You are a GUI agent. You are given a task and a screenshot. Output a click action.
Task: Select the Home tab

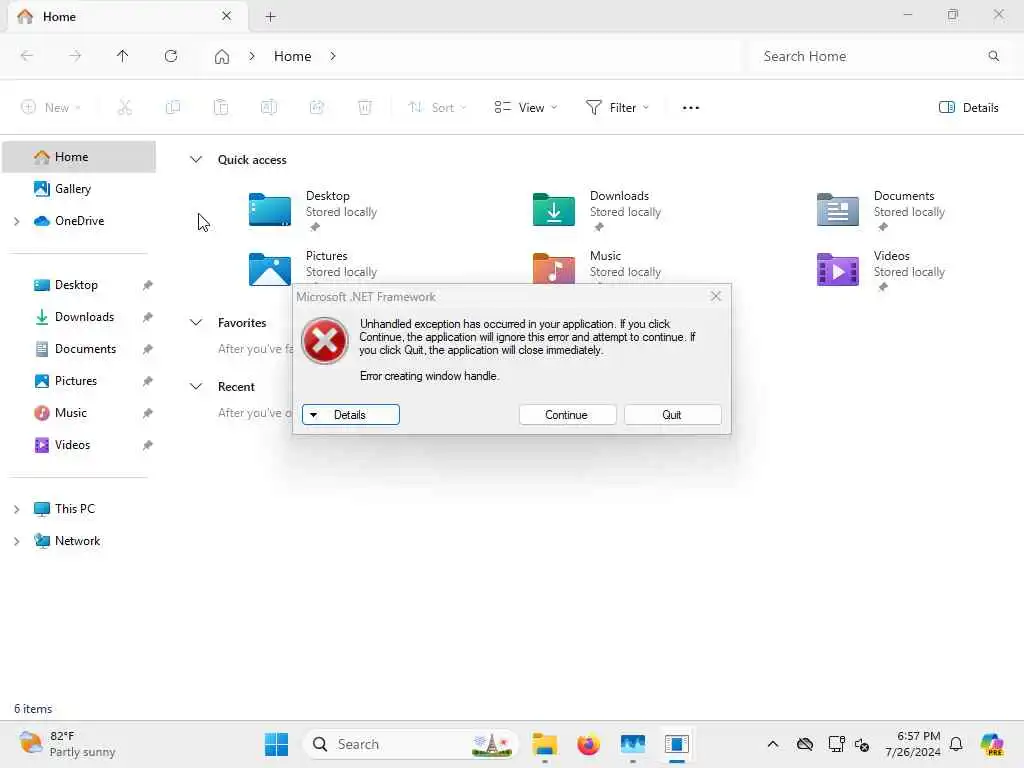pyautogui.click(x=127, y=17)
